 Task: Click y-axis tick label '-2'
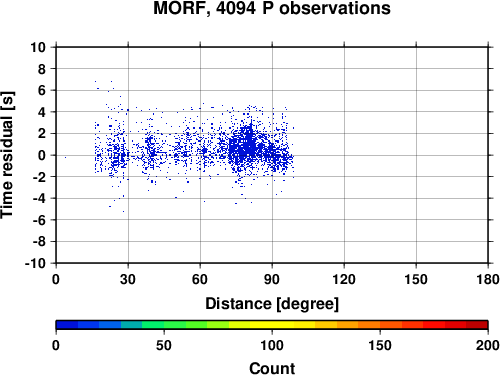pyautogui.click(x=39, y=177)
